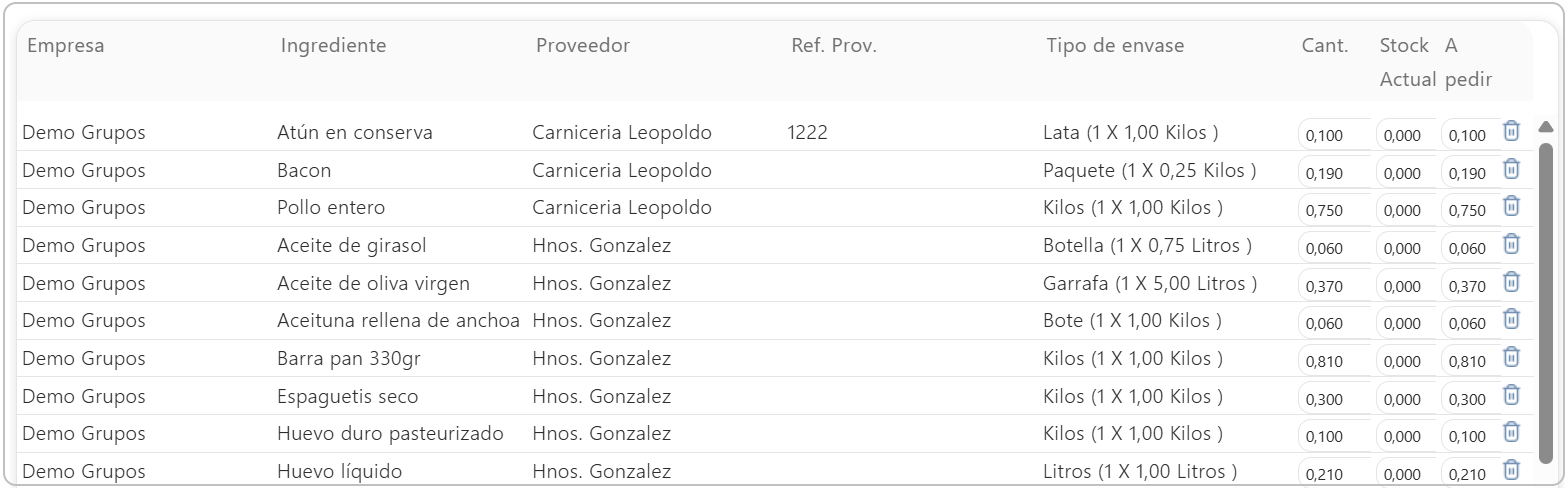1568x488 pixels.
Task: Select A pedir field for Aceite de oliva
Action: tap(1470, 286)
